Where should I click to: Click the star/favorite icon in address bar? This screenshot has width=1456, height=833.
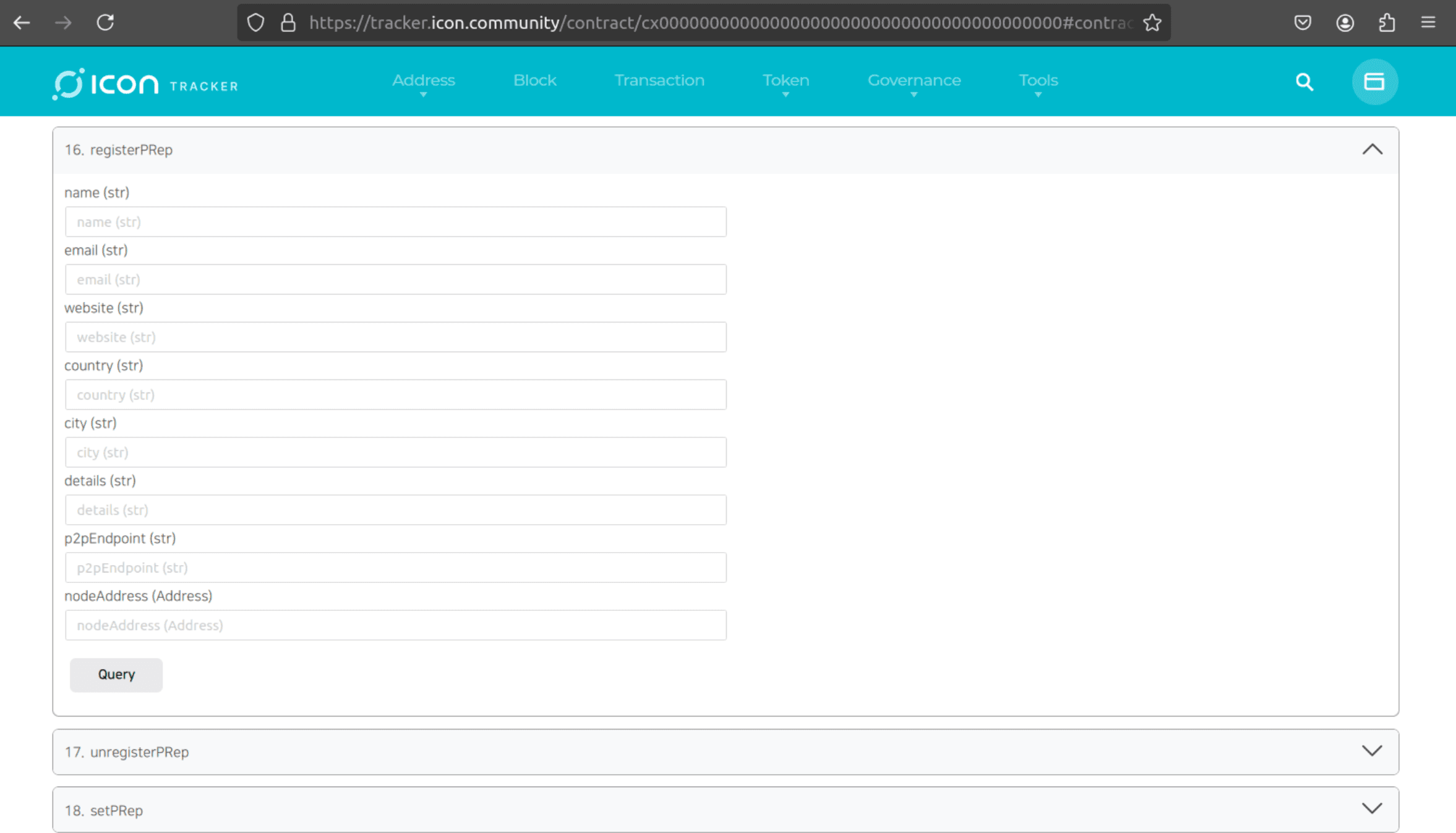[1154, 22]
